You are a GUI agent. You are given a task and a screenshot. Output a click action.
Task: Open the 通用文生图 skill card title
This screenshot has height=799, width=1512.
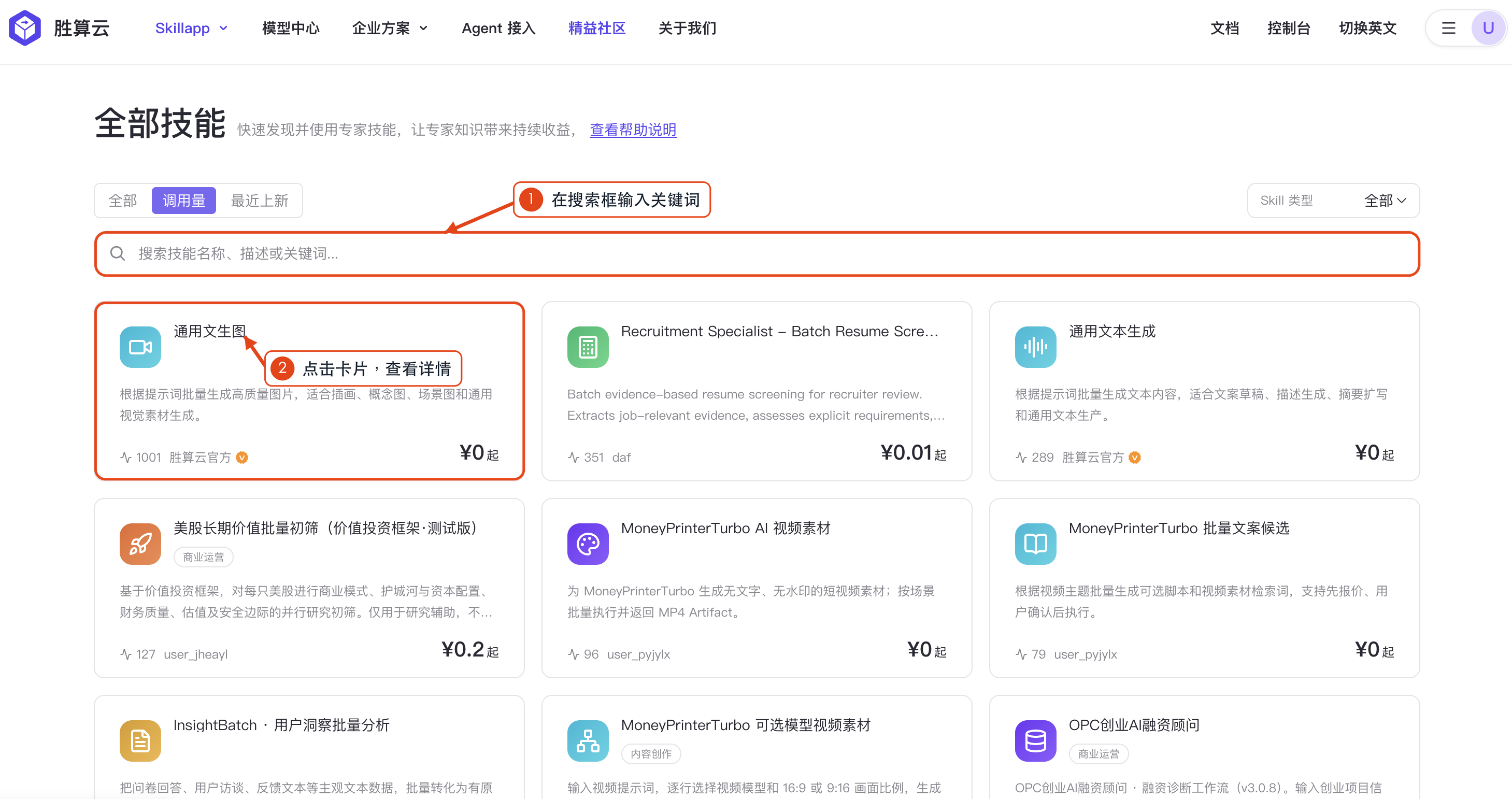pyautogui.click(x=209, y=331)
